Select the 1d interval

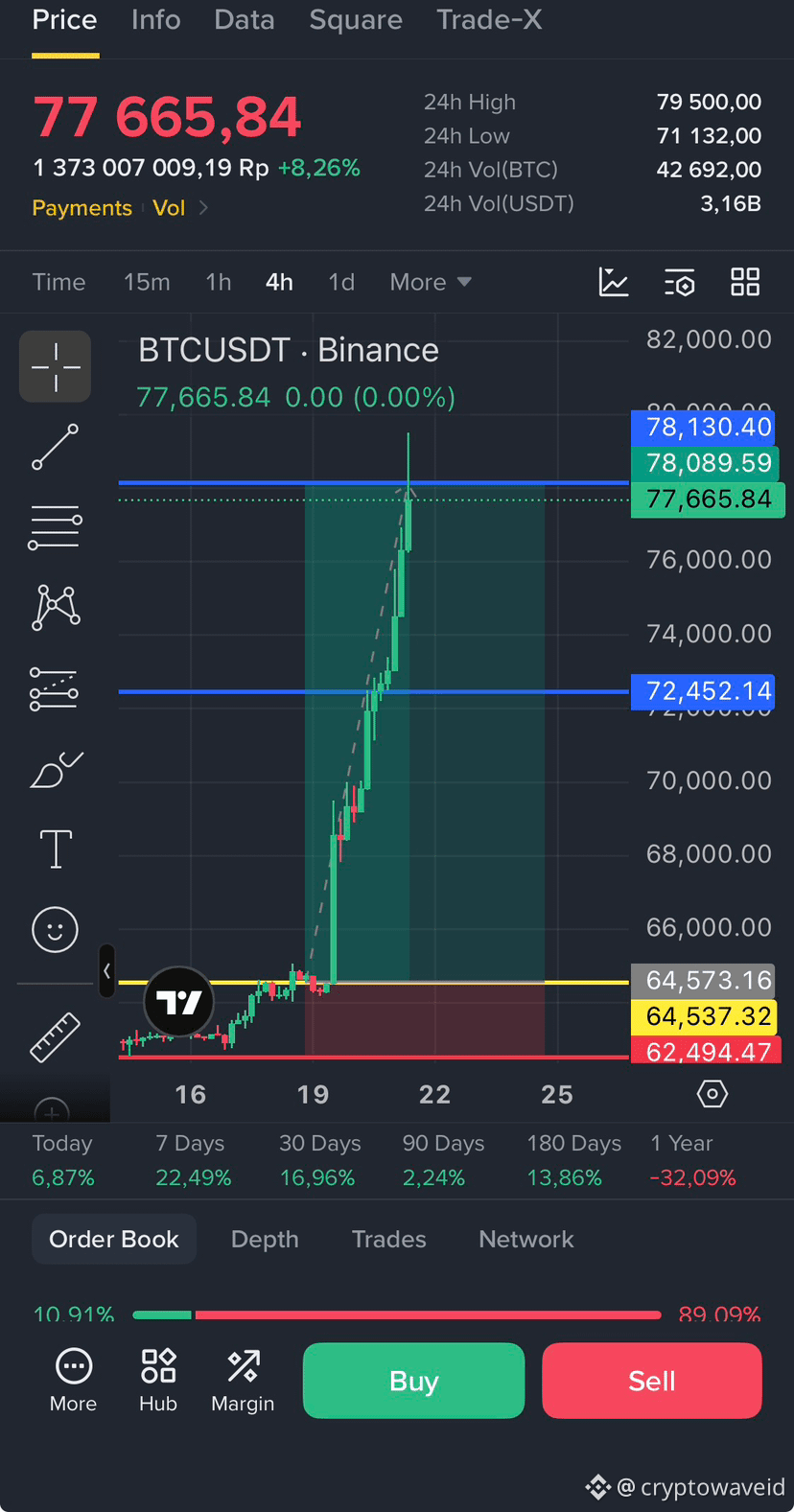click(x=341, y=282)
